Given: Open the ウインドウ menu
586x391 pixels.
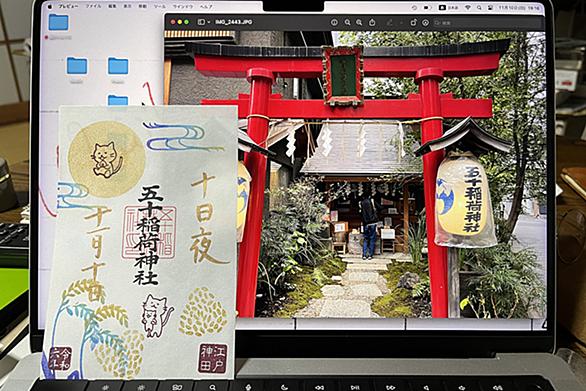Looking at the screenshot, I should pyautogui.click(x=182, y=6).
